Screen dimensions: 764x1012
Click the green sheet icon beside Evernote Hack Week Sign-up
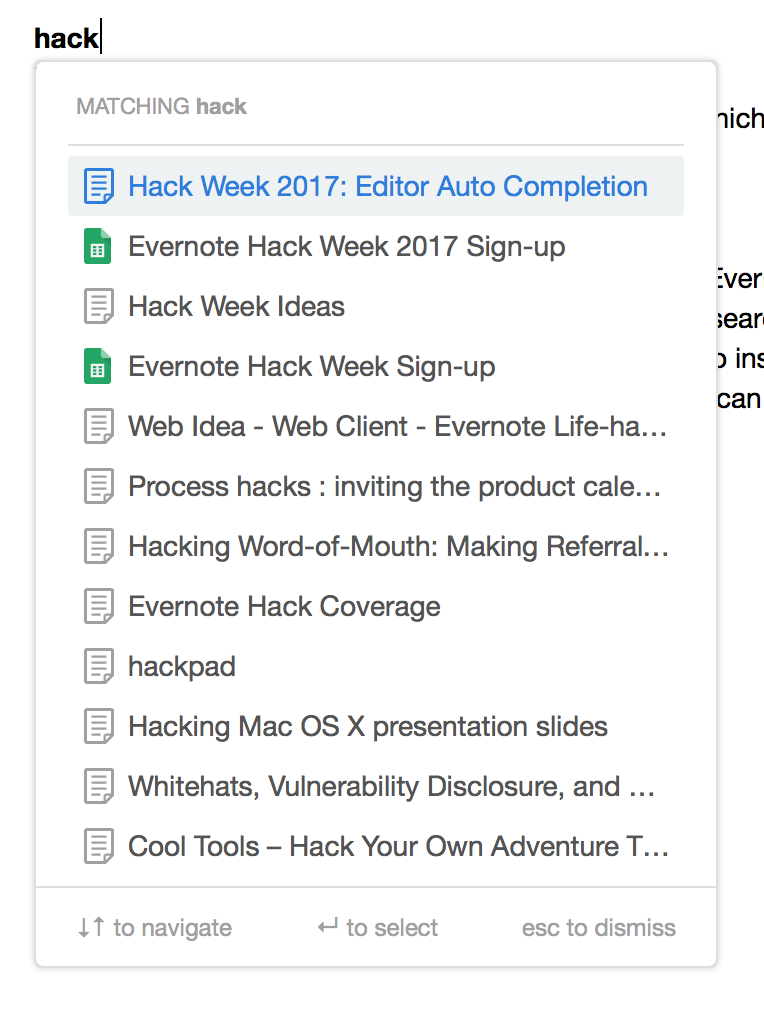coord(98,366)
